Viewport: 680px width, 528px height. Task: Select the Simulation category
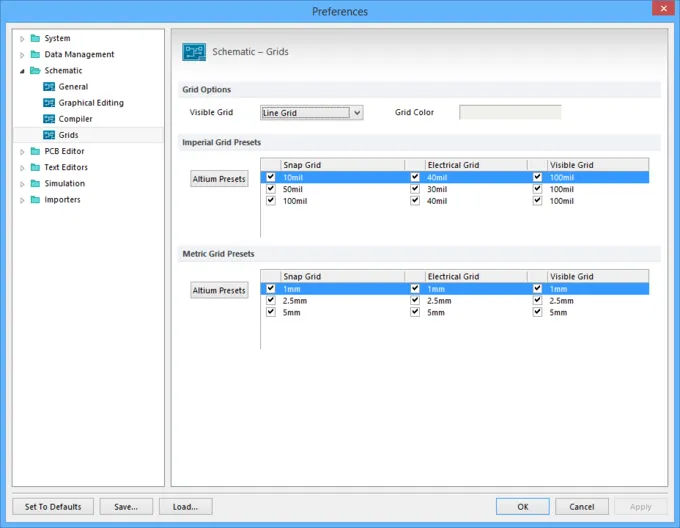[x=65, y=183]
